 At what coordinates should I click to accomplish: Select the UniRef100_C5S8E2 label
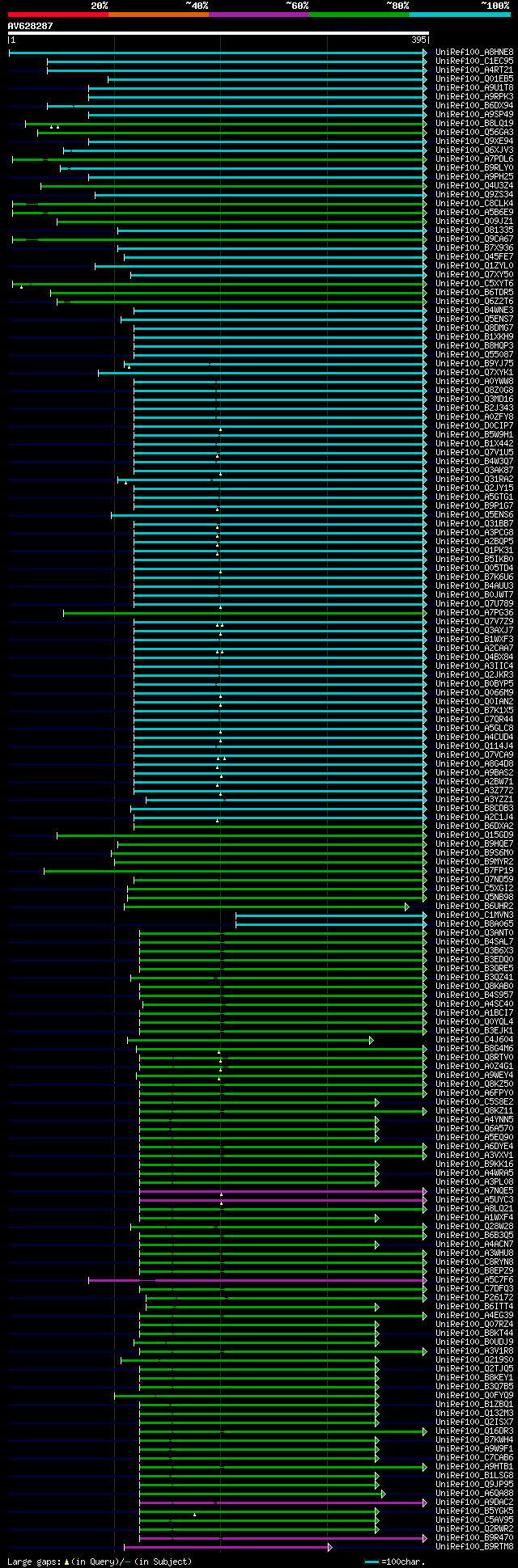point(474,1101)
